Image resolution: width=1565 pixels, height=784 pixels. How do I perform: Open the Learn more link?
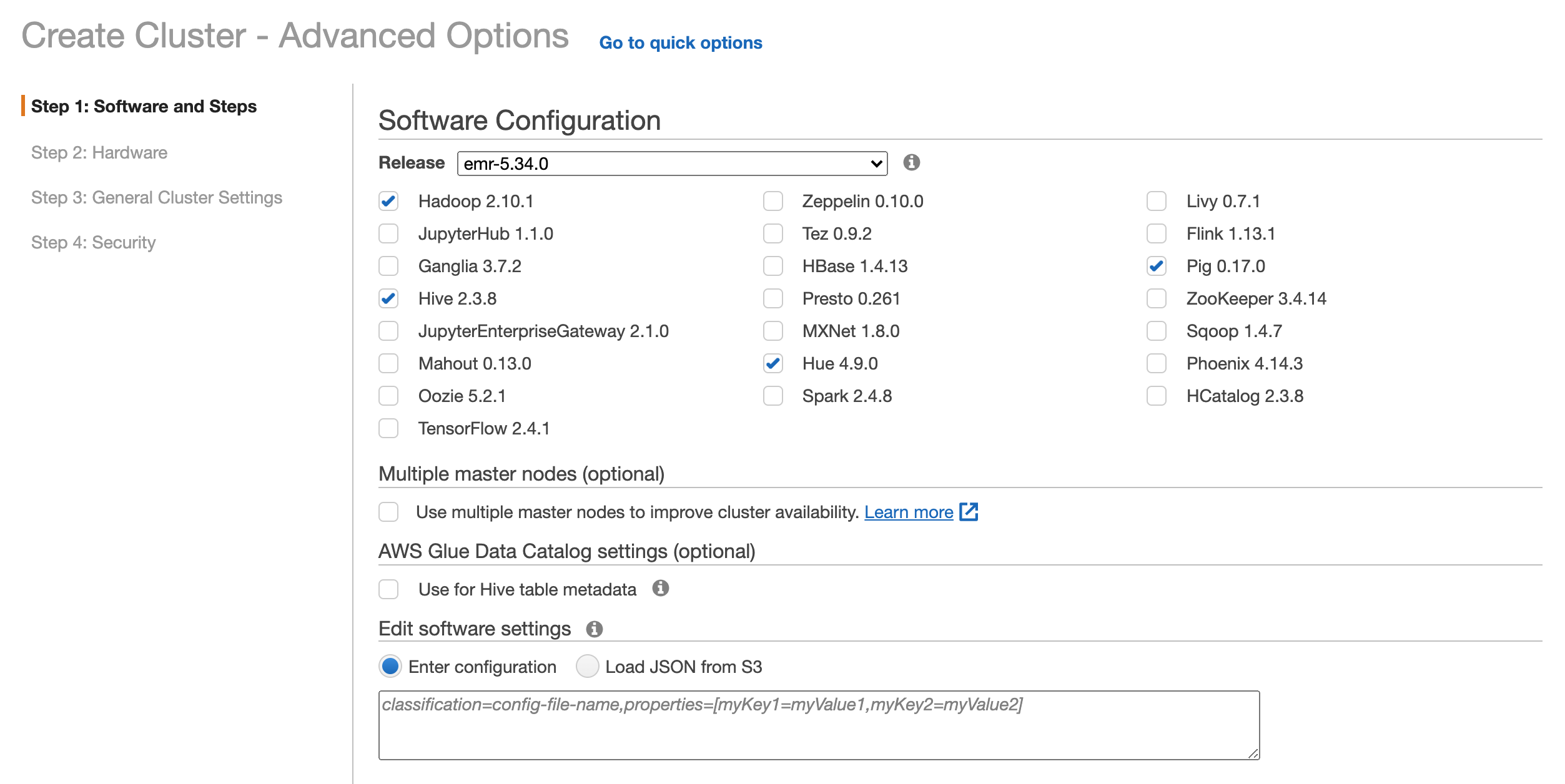pyautogui.click(x=909, y=512)
